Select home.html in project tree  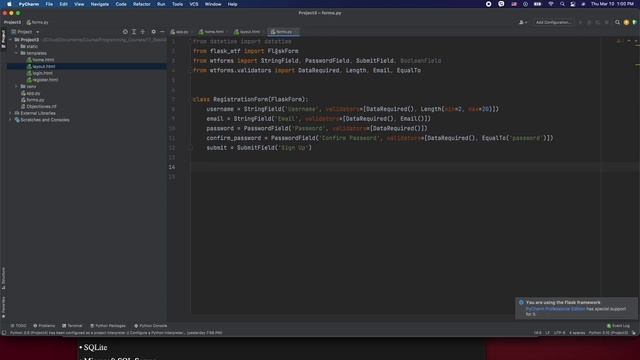[x=40, y=60]
